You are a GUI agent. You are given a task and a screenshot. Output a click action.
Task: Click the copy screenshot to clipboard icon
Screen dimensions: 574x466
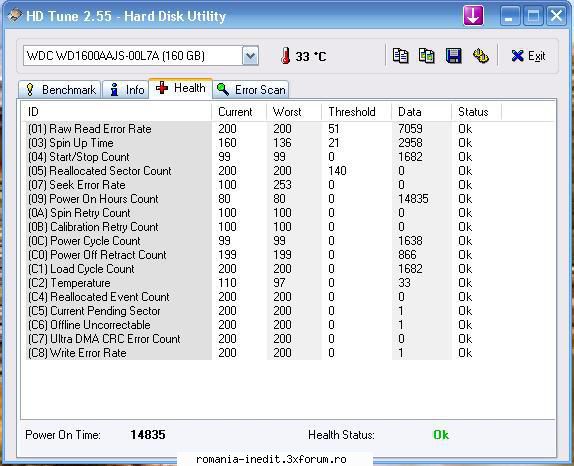pyautogui.click(x=426, y=56)
